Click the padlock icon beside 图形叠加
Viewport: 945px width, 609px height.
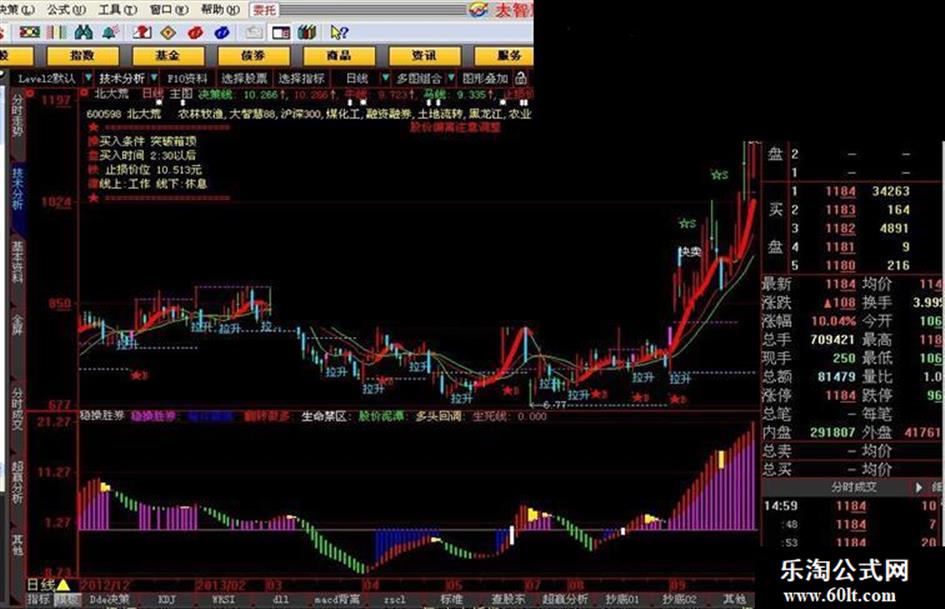pos(521,78)
